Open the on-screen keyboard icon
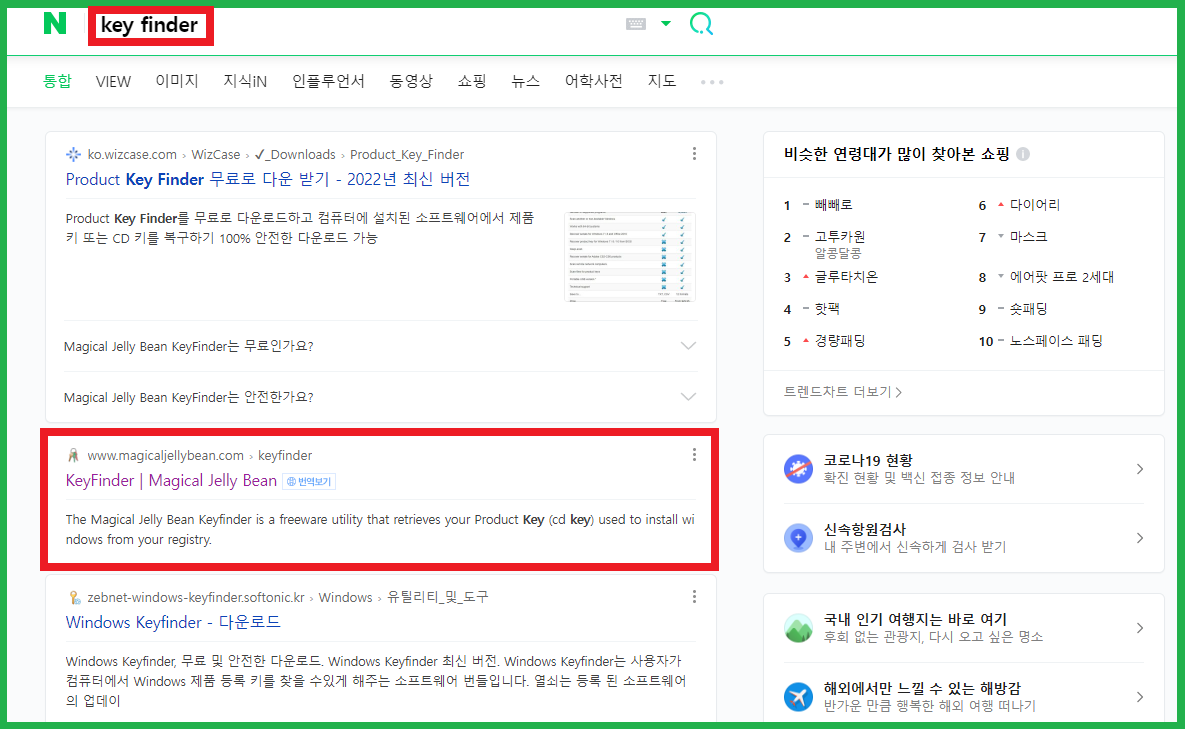Viewport: 1185px width, 729px height. coord(636,24)
